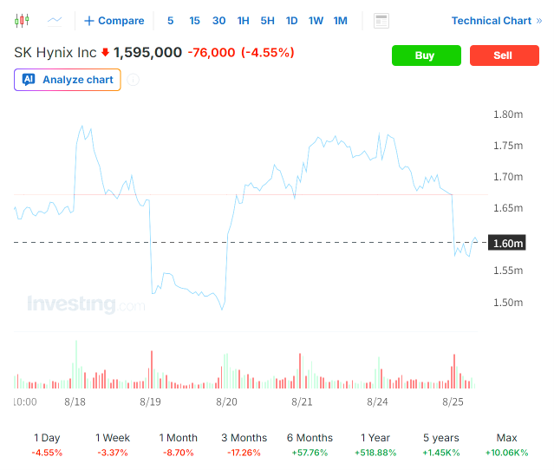
Task: Click the double chevron after Technical Chart
Action: 539,21
